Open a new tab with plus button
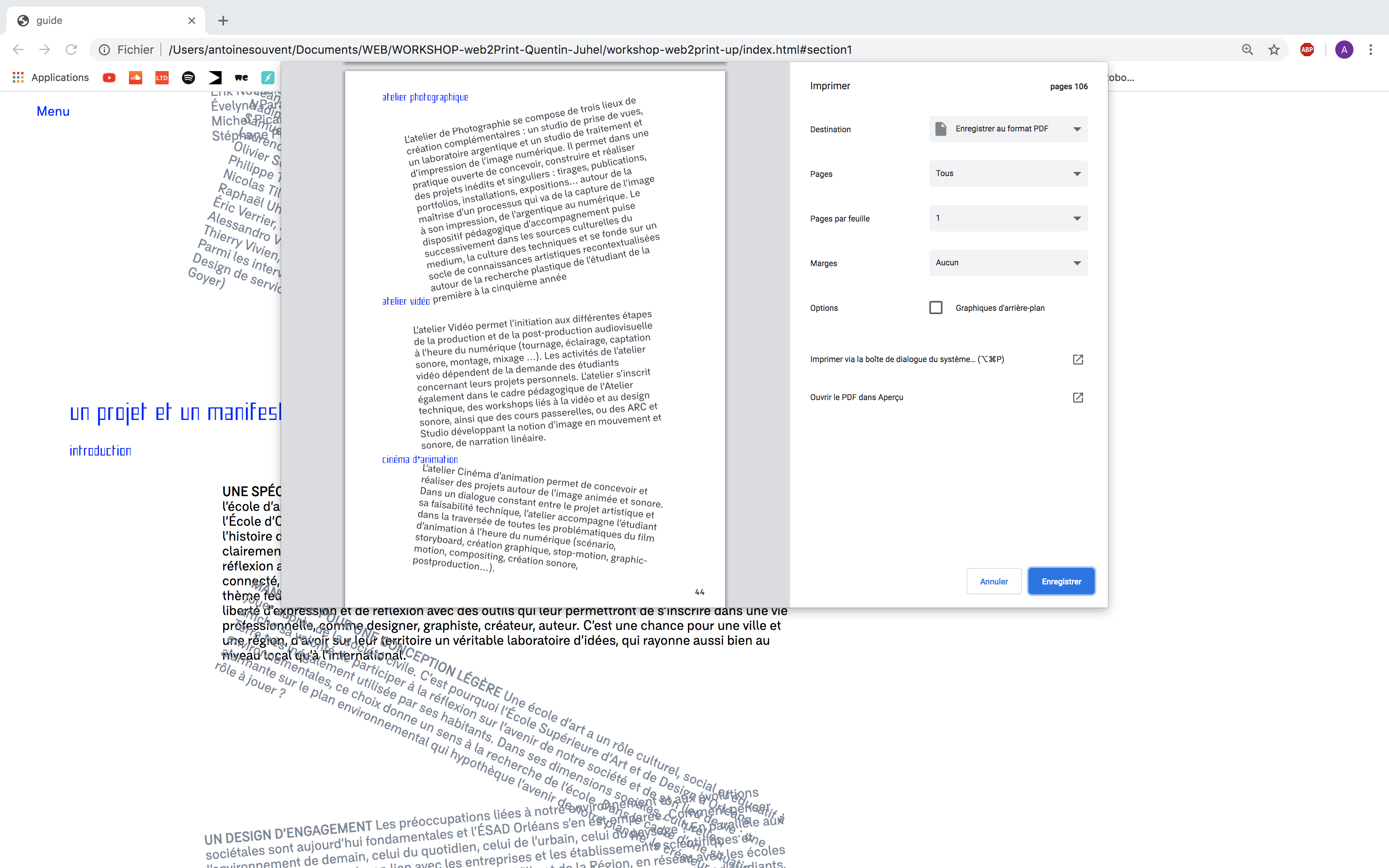 click(x=223, y=21)
